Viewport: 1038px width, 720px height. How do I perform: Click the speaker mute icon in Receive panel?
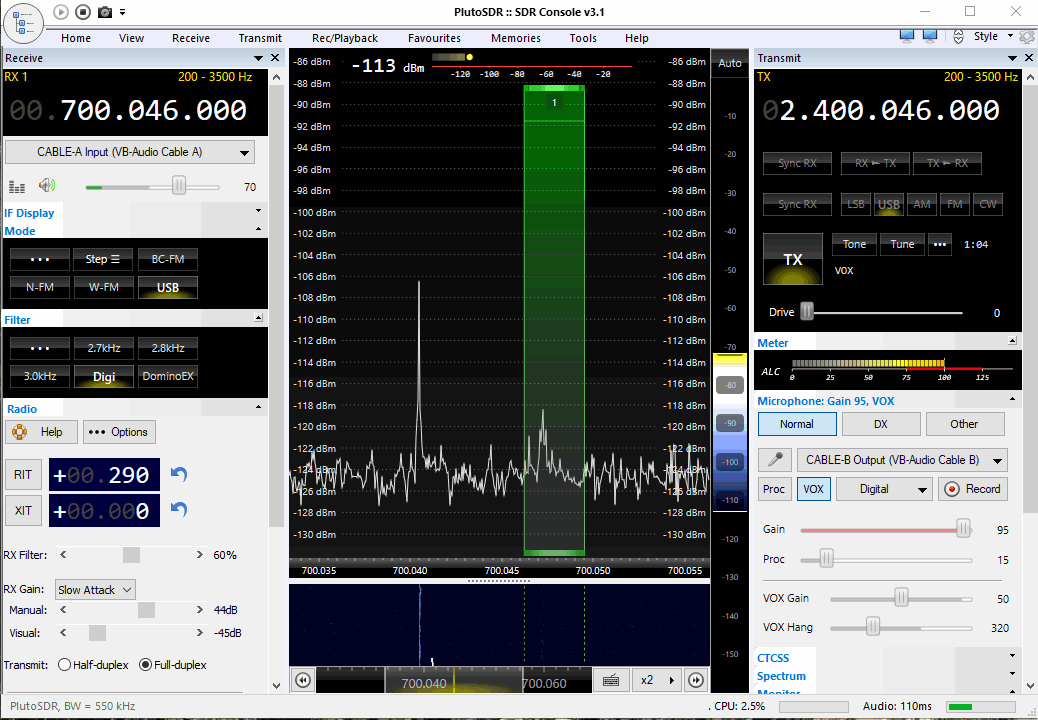tap(46, 185)
